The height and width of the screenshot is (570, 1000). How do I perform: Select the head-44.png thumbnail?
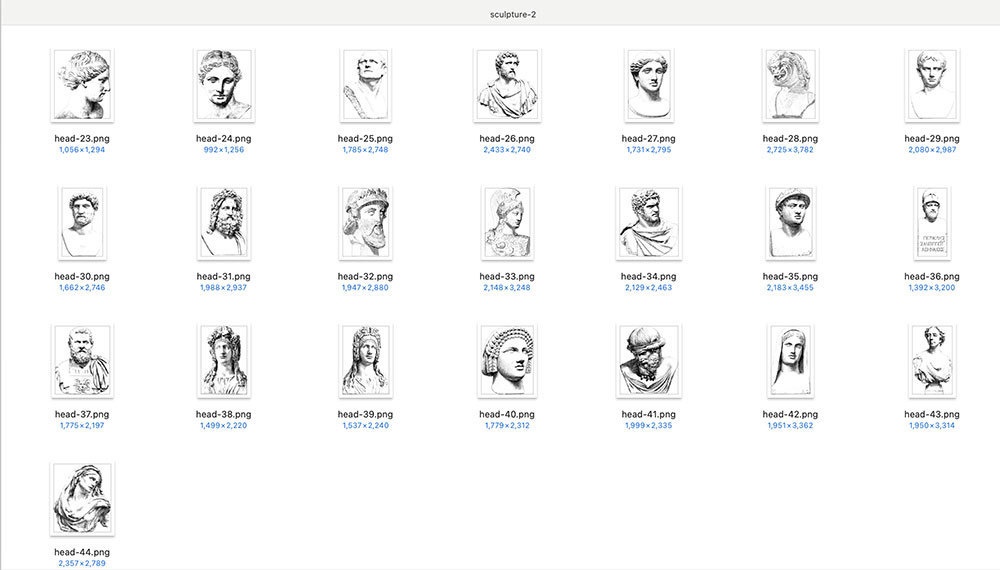click(x=82, y=499)
